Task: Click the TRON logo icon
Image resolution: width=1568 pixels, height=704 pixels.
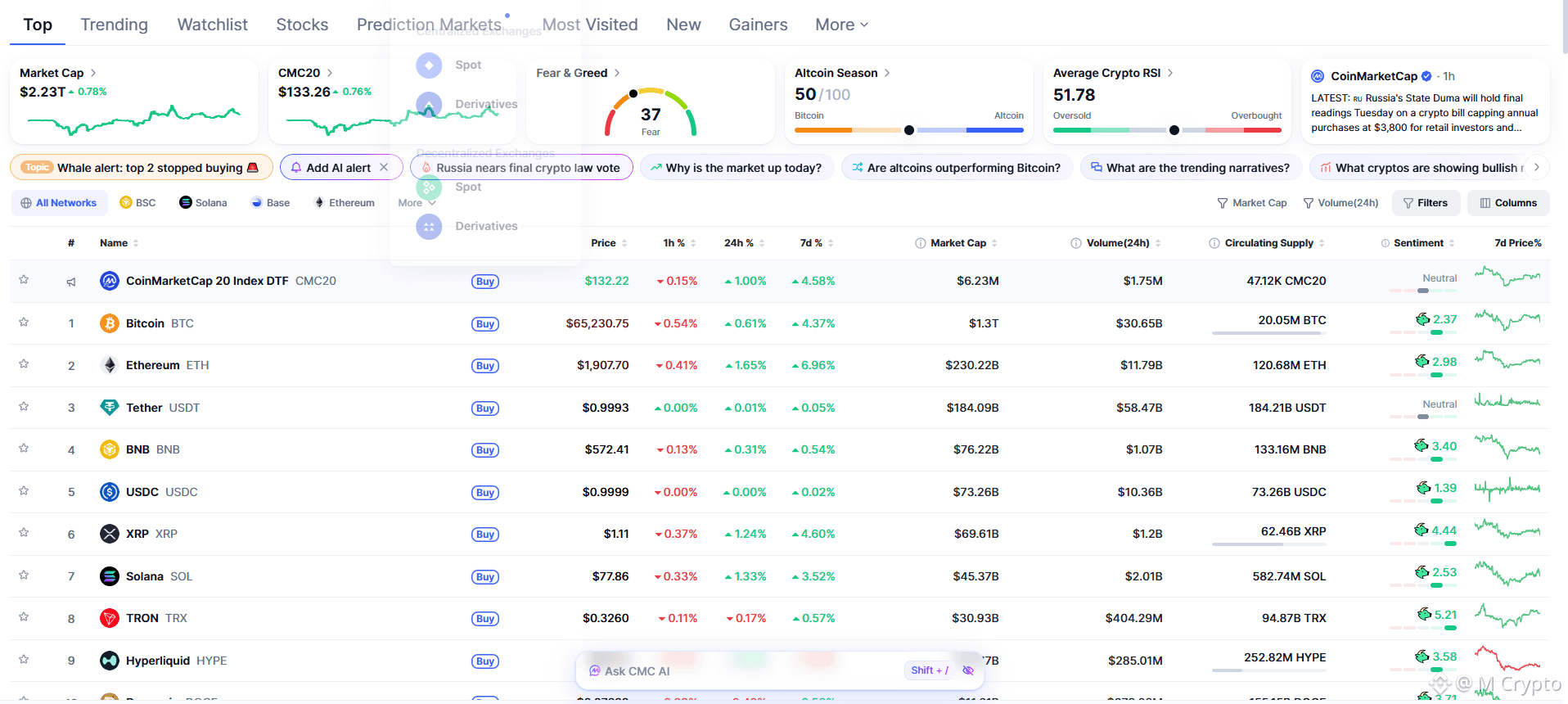Action: (x=110, y=618)
